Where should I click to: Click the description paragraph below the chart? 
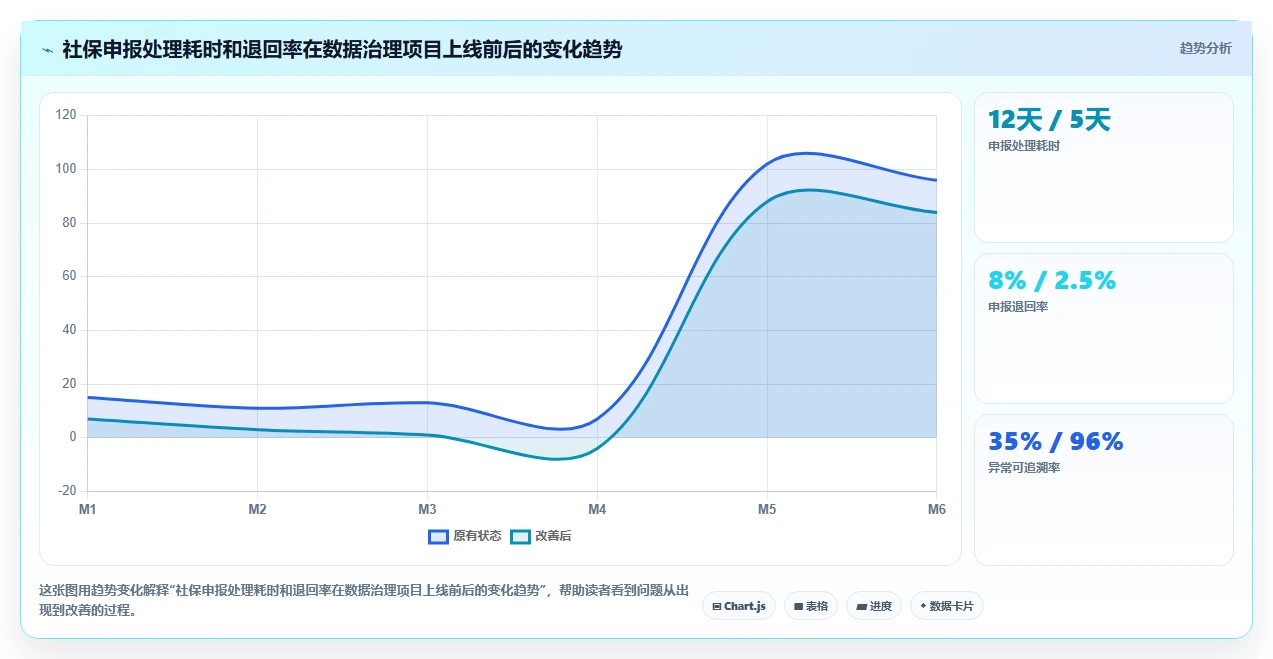pos(364,600)
